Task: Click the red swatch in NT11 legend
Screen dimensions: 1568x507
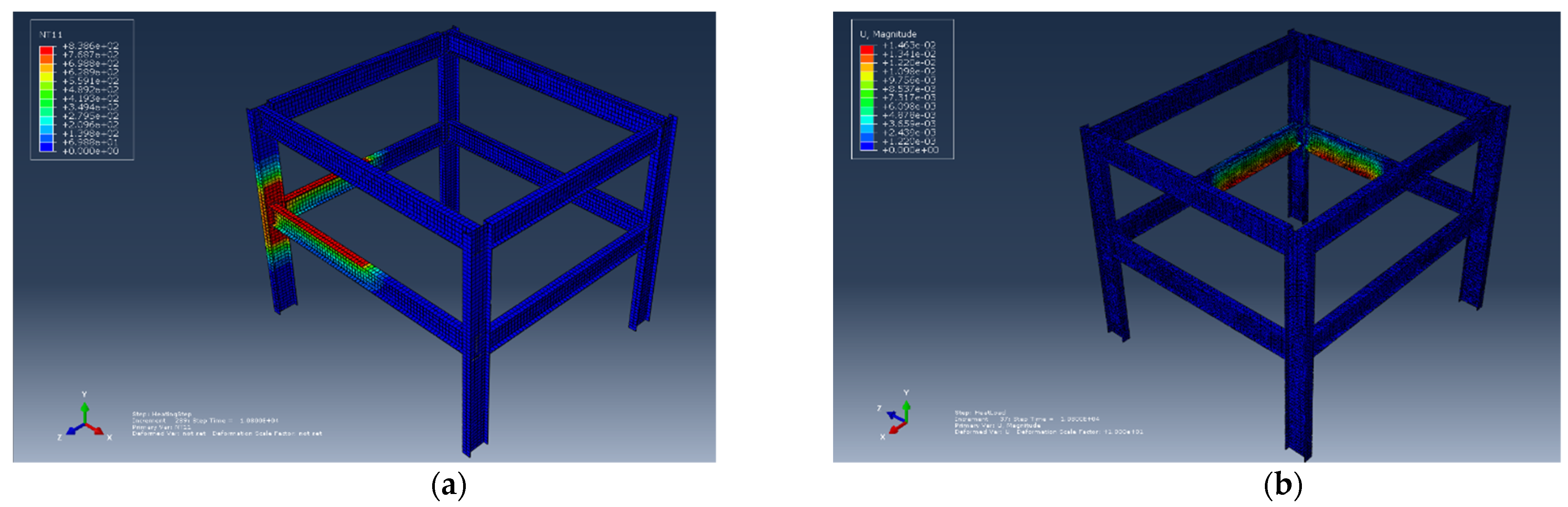Action: pos(46,50)
